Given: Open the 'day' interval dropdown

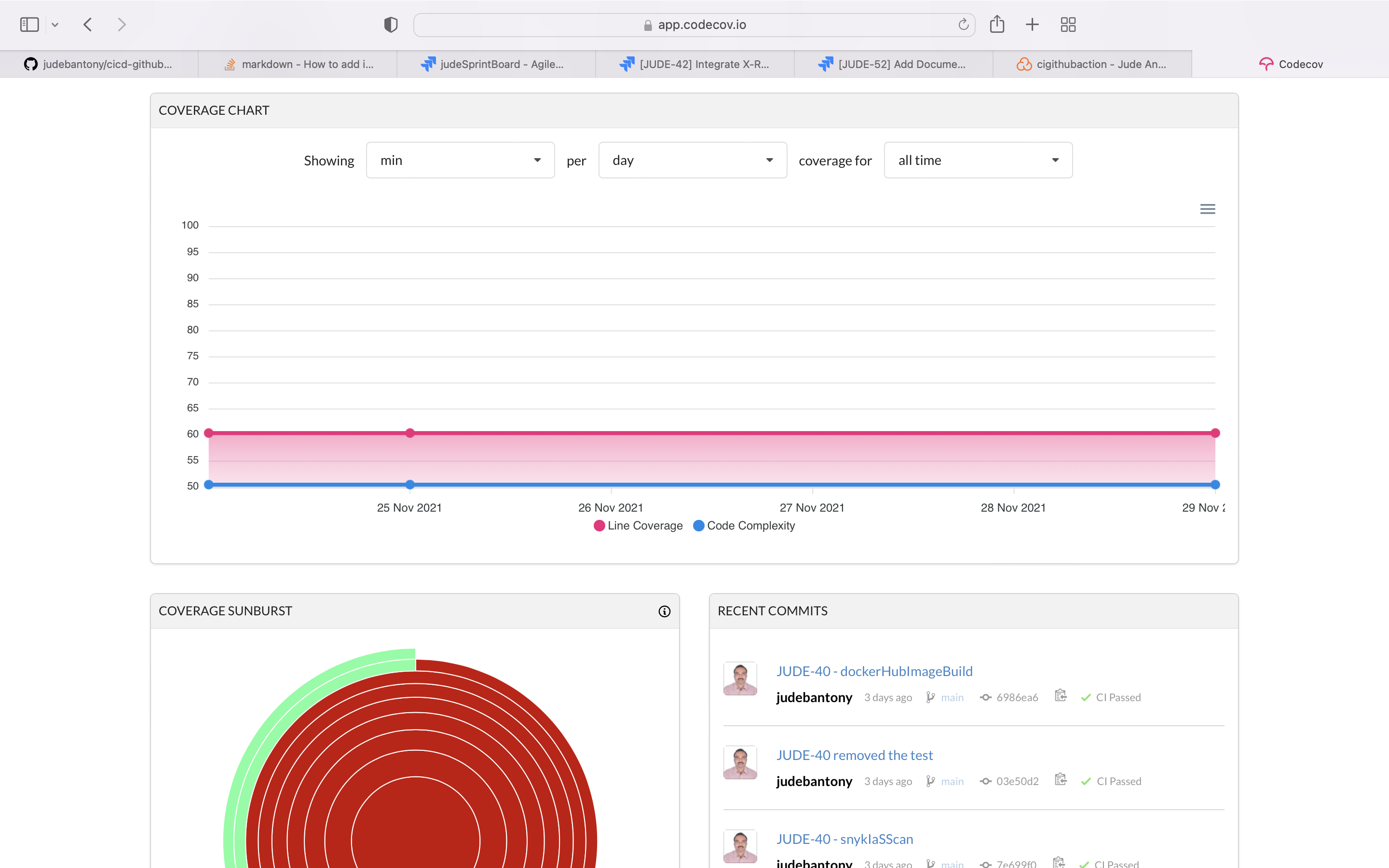Looking at the screenshot, I should tap(692, 160).
